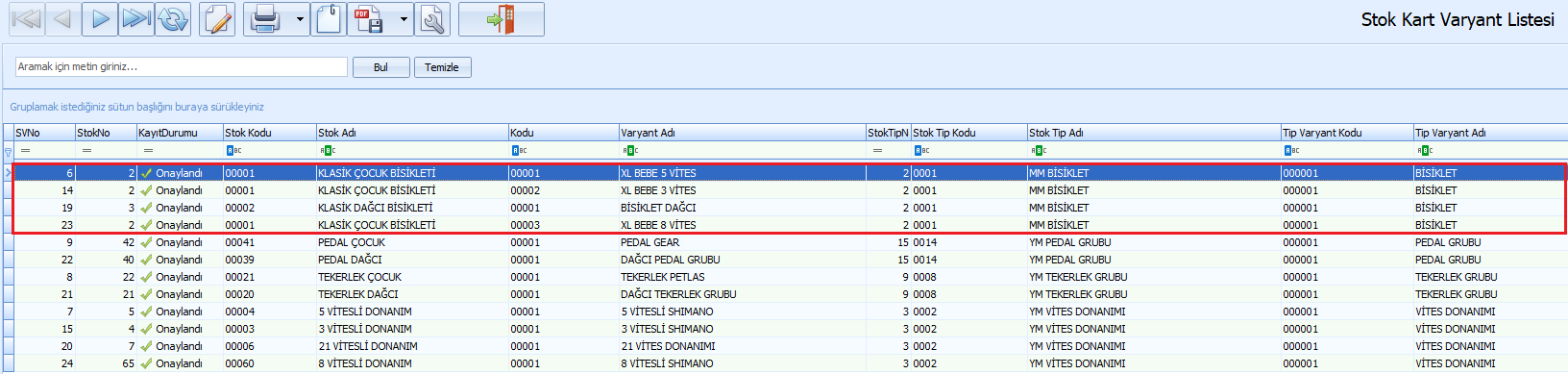This screenshot has height=374, width=1568.
Task: Click the filter row funnel icon
Action: (8, 151)
